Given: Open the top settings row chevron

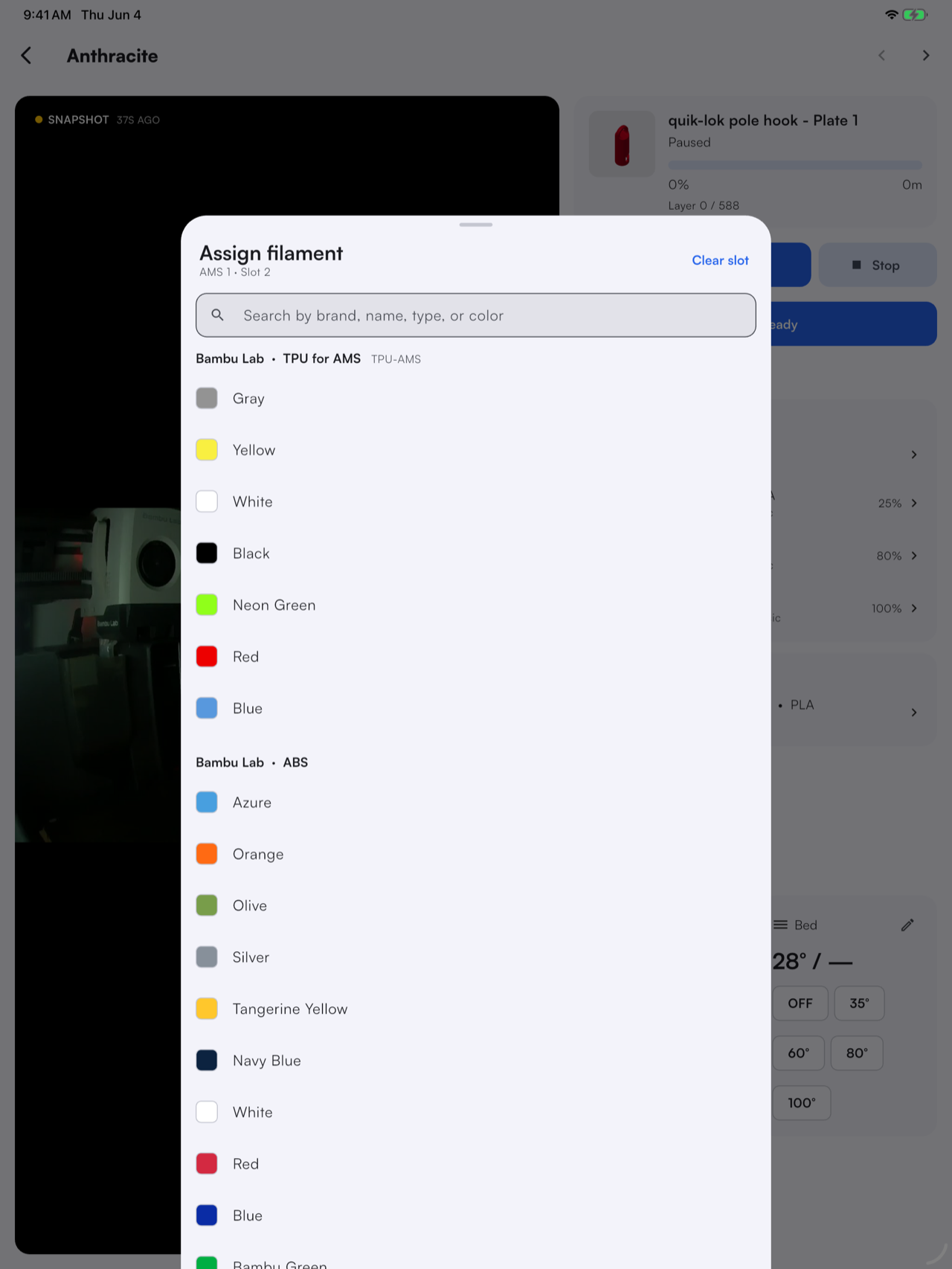Looking at the screenshot, I should [x=914, y=454].
